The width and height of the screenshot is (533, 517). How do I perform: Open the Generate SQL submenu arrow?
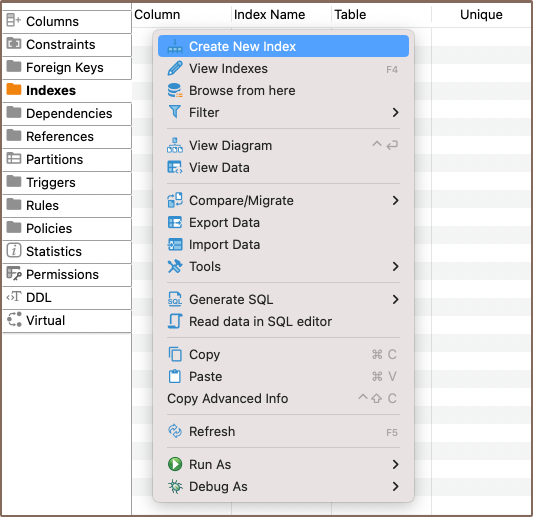[395, 299]
